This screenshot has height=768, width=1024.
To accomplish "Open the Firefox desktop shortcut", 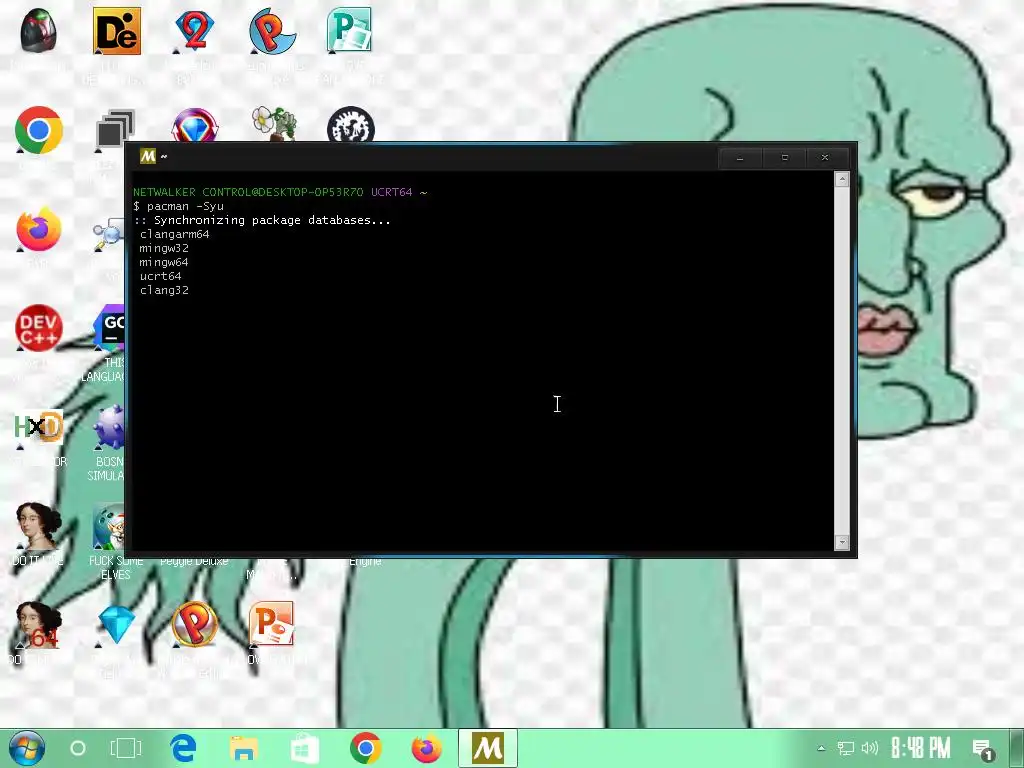I will 39,229.
